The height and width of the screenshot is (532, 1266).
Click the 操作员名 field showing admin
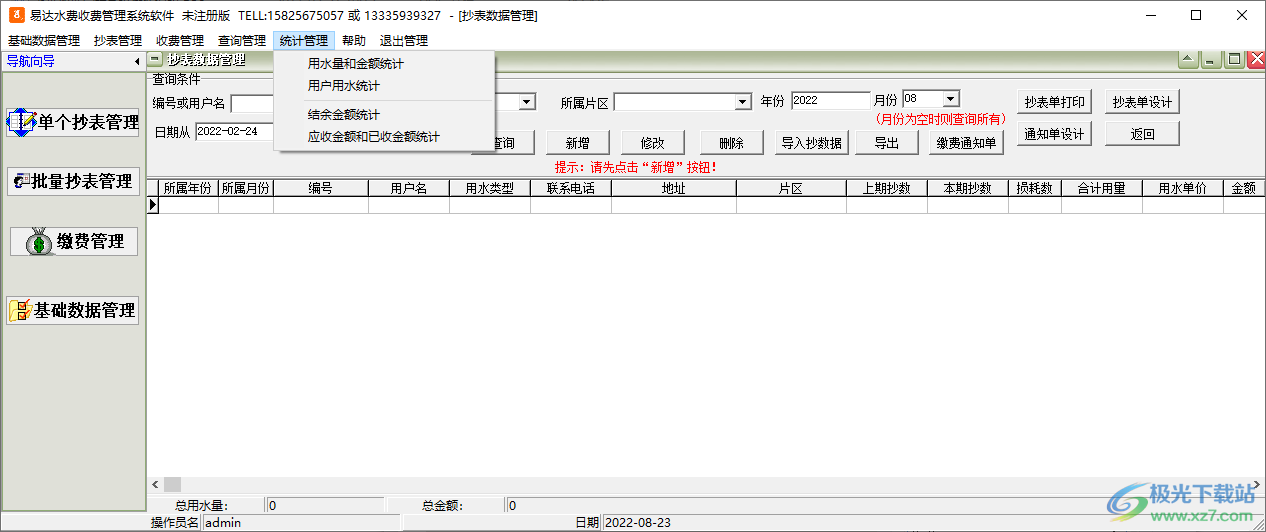(x=301, y=522)
